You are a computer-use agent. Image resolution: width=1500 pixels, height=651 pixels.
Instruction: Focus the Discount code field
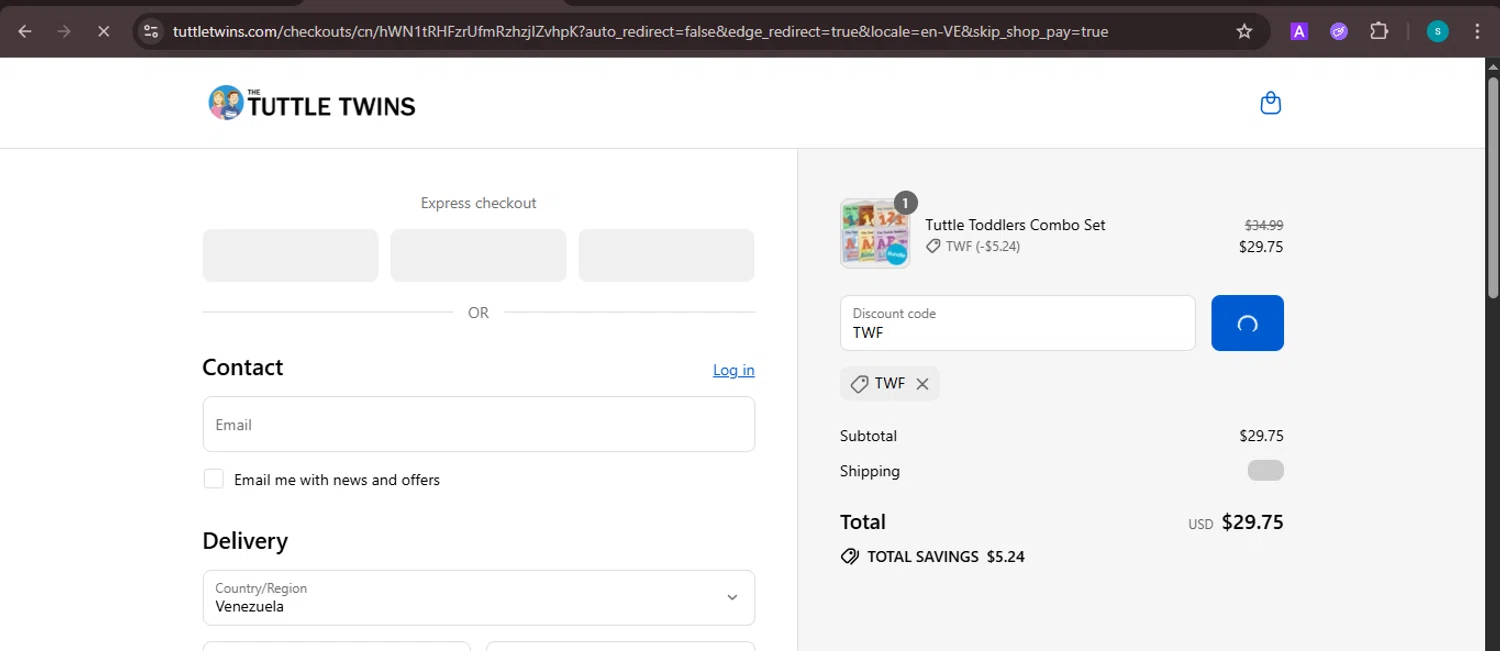1017,323
